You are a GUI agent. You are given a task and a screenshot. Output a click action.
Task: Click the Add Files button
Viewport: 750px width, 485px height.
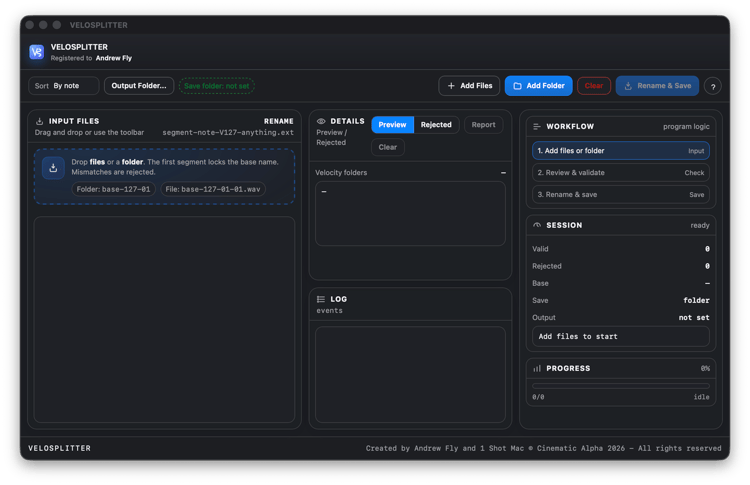coord(469,86)
